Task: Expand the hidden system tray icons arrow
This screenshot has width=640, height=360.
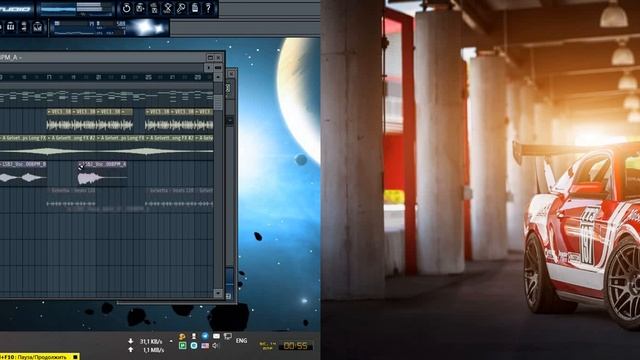Action: coord(171,341)
